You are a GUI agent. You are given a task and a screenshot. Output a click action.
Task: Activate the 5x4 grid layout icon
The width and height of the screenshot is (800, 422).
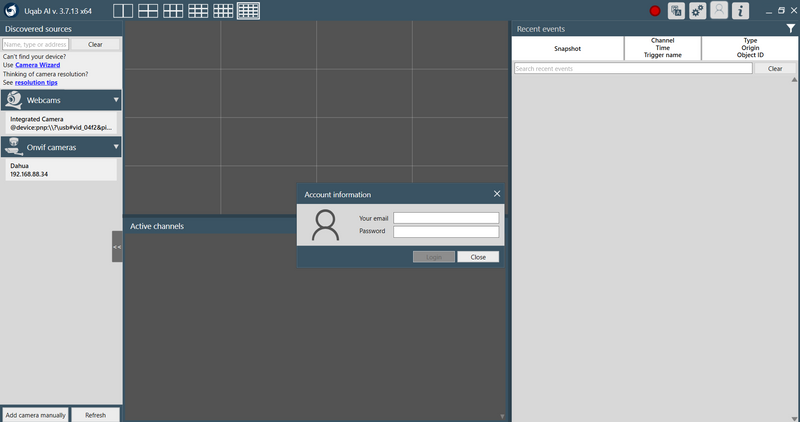point(248,11)
